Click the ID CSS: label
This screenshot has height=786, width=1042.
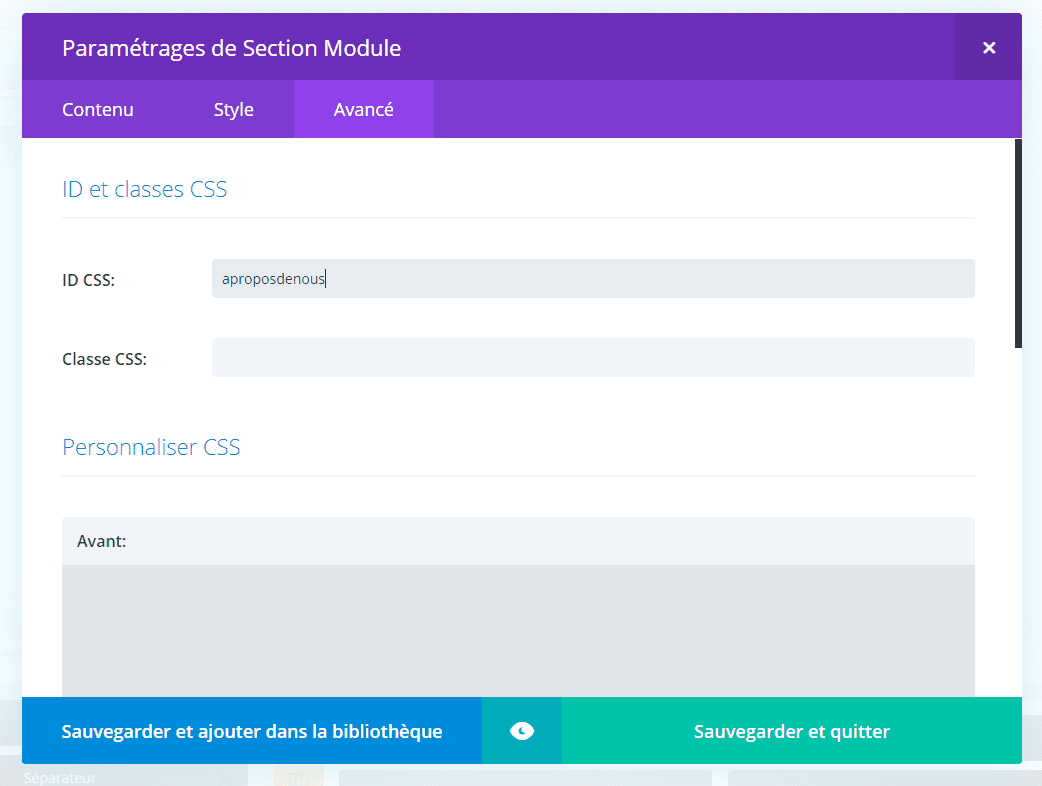point(88,280)
